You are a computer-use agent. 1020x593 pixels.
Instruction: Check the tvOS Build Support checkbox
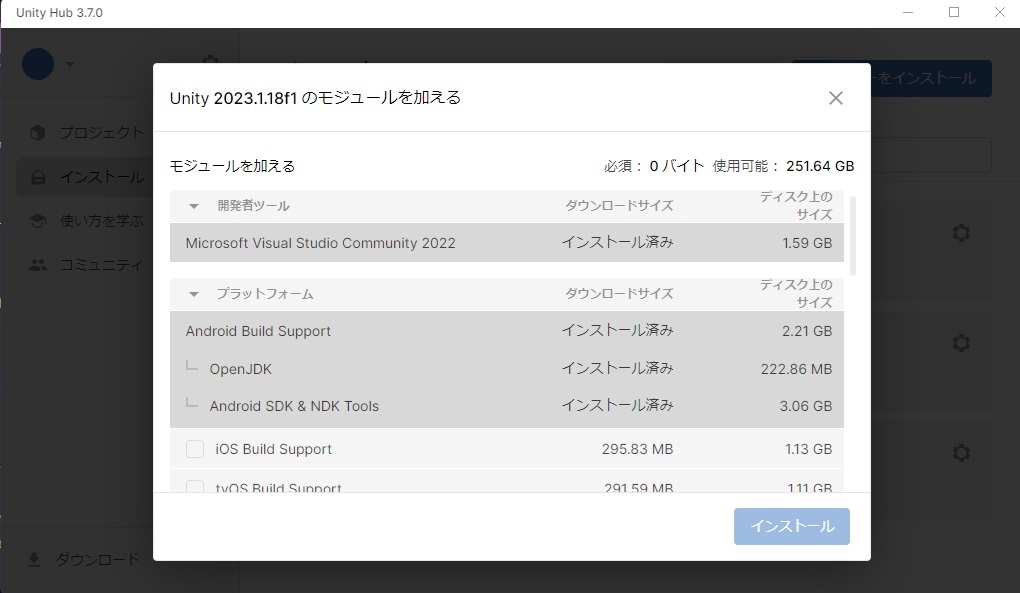coord(195,486)
